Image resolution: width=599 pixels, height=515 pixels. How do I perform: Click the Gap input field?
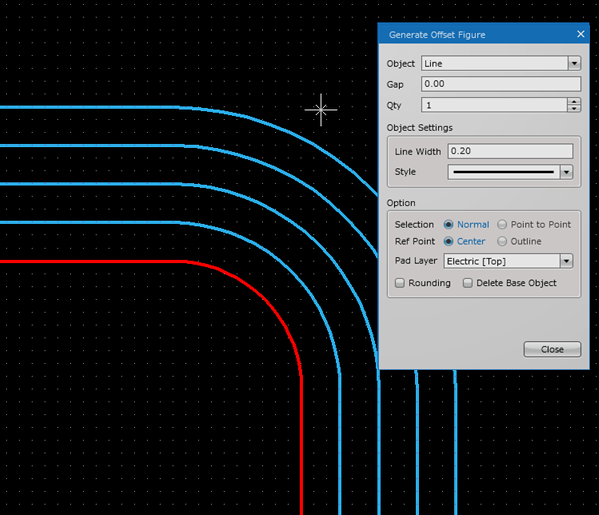501,84
